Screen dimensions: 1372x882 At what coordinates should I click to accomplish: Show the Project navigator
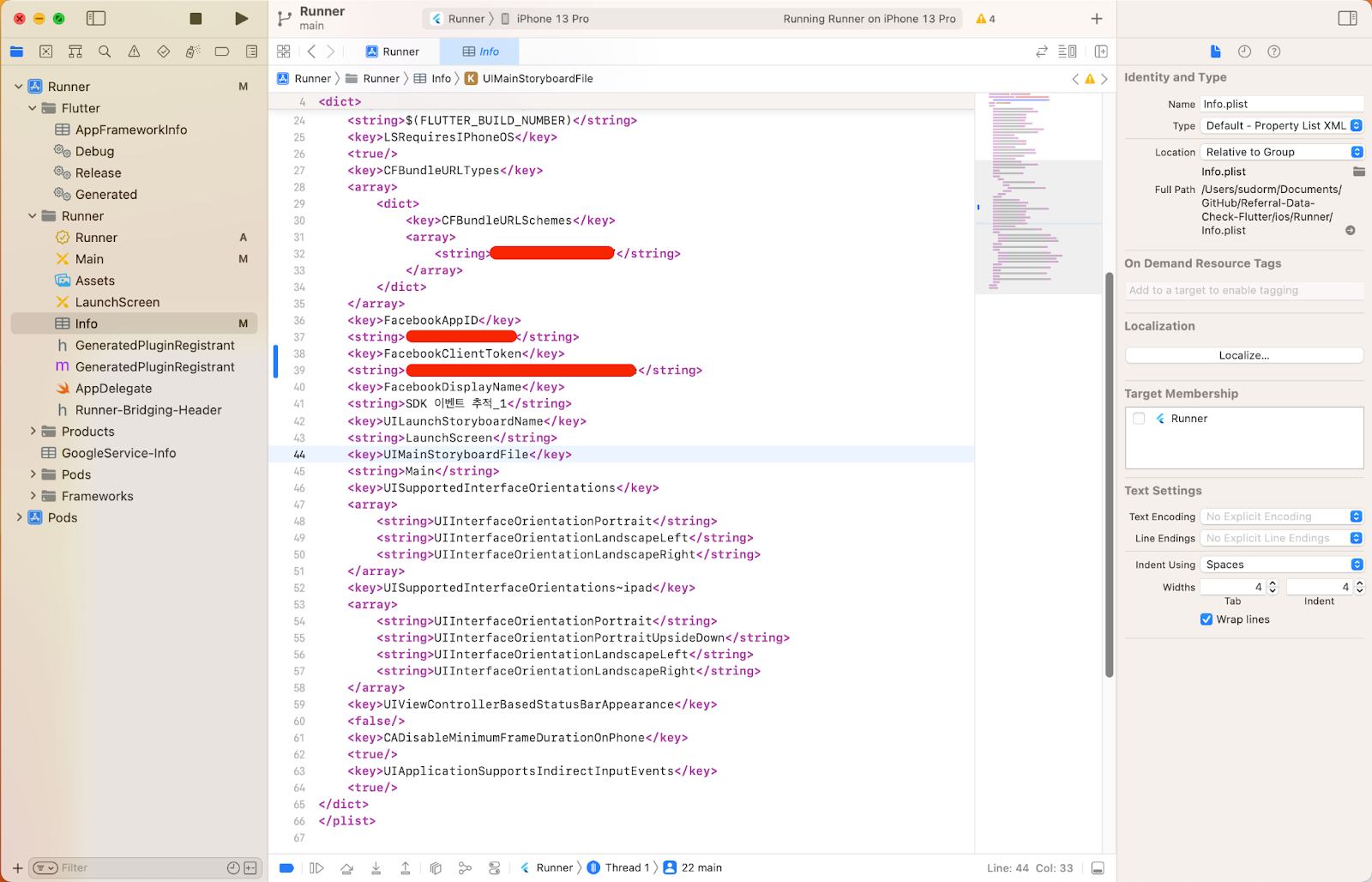(x=16, y=51)
